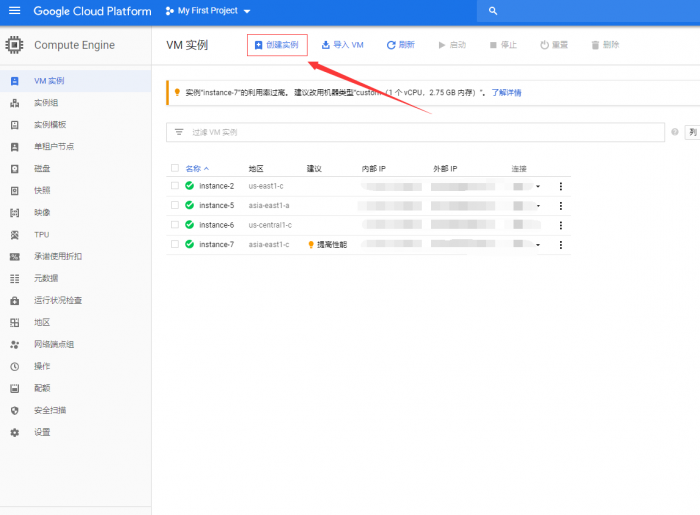Check the box for instance-2
Screen dimensions: 700x515
pos(175,186)
